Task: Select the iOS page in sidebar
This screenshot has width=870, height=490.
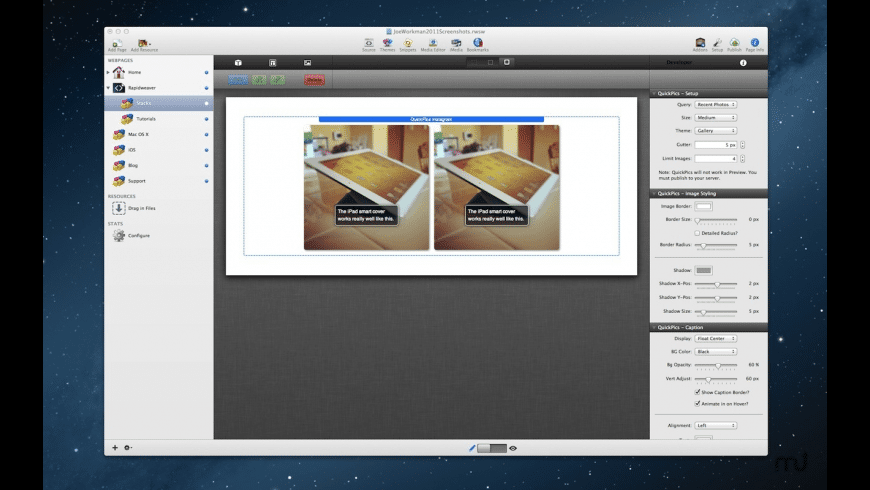Action: [159, 150]
